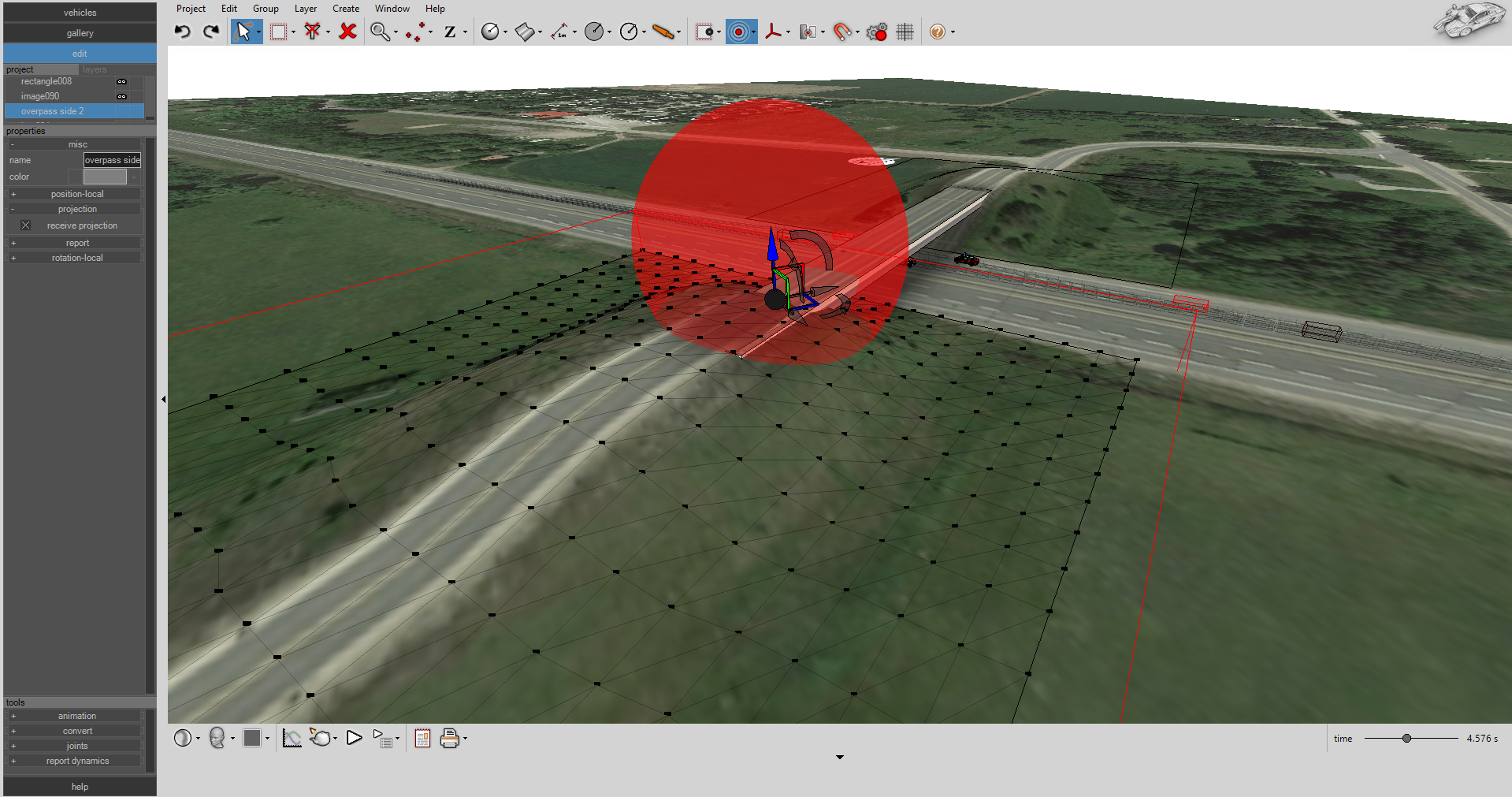Expand the rotation-local properties section
The height and width of the screenshot is (797, 1512).
click(13, 257)
